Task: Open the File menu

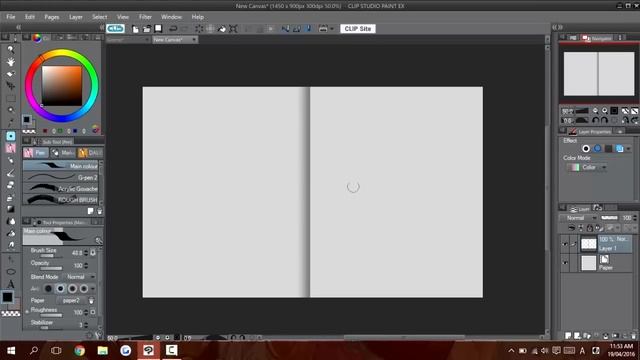Action: pyautogui.click(x=11, y=17)
